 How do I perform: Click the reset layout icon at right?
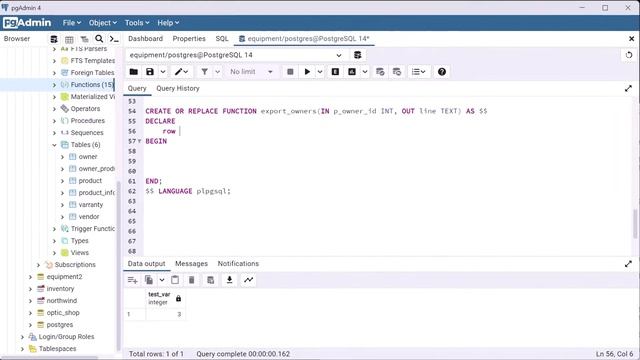coord(629,55)
